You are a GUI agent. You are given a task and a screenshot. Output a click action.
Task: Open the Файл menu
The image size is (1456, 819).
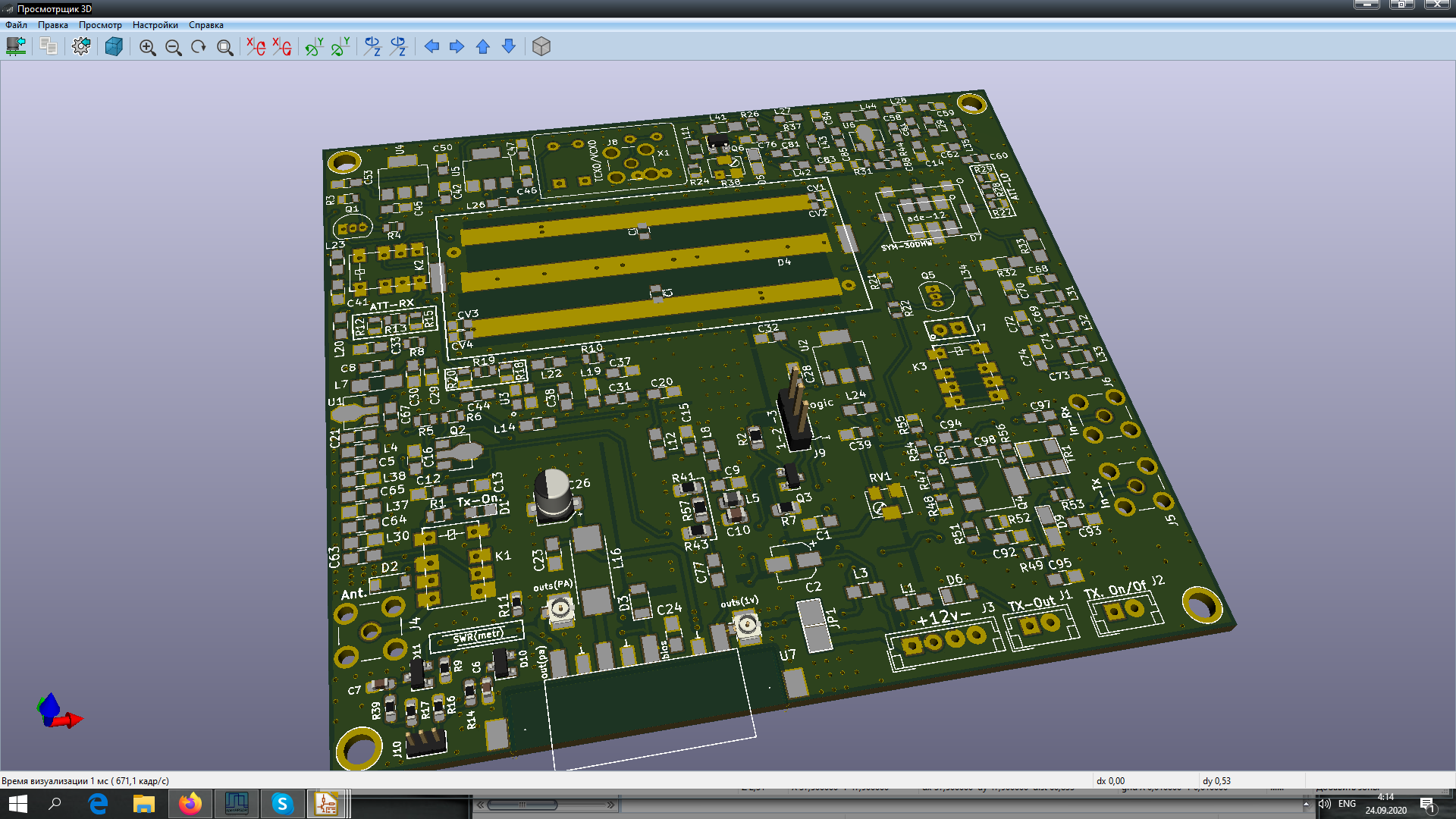(x=16, y=25)
